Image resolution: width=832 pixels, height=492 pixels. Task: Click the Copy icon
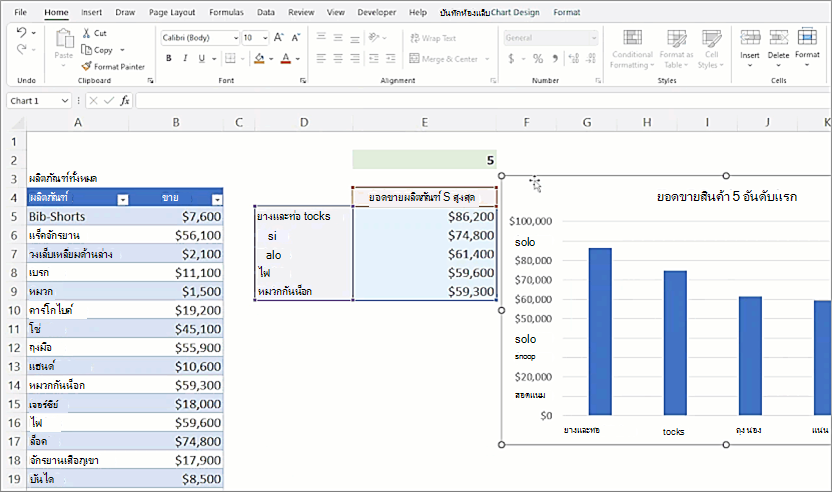(x=86, y=49)
